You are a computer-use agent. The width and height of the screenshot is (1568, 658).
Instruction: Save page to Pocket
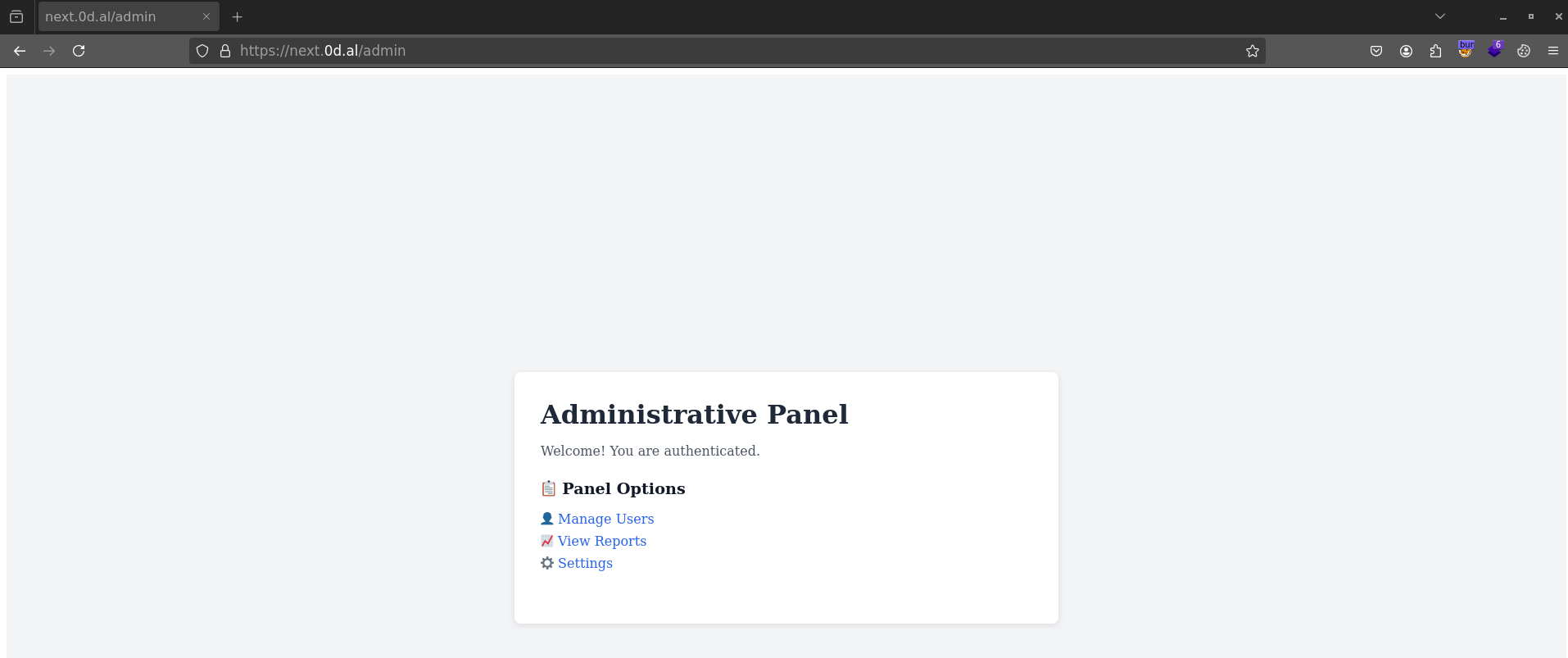tap(1376, 51)
